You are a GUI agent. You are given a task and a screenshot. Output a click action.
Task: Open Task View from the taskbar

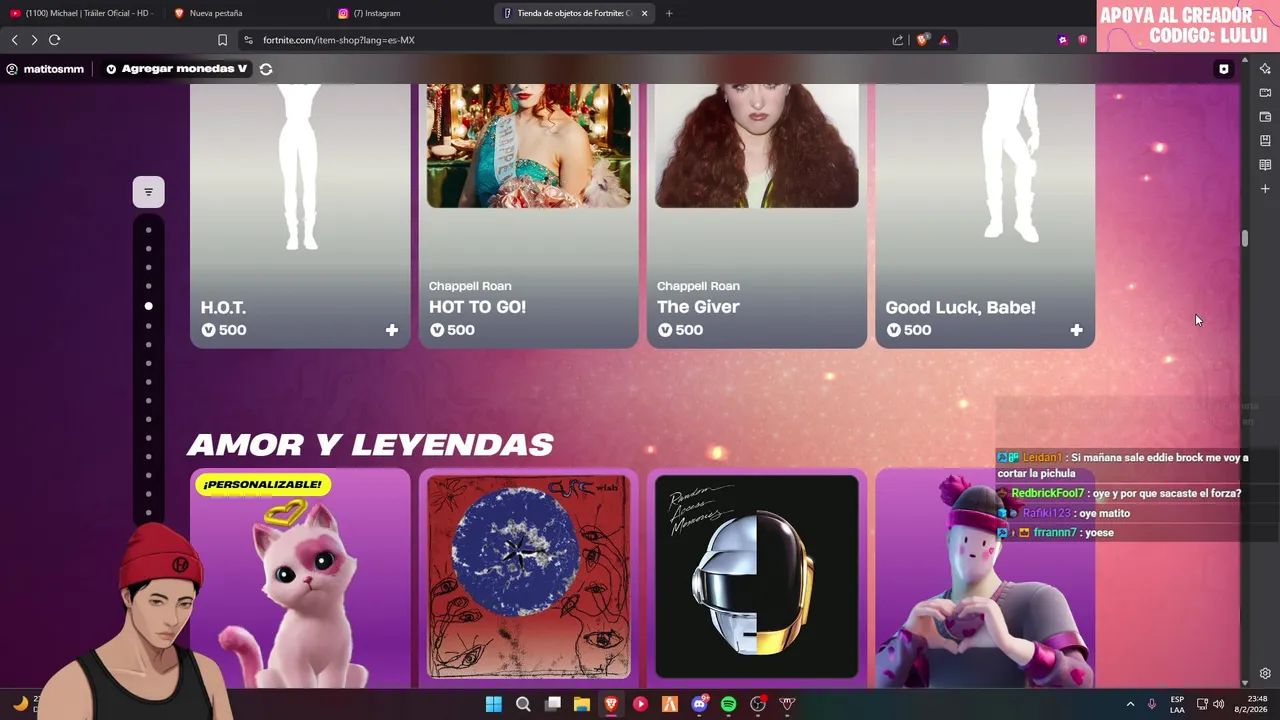pyautogui.click(x=553, y=704)
